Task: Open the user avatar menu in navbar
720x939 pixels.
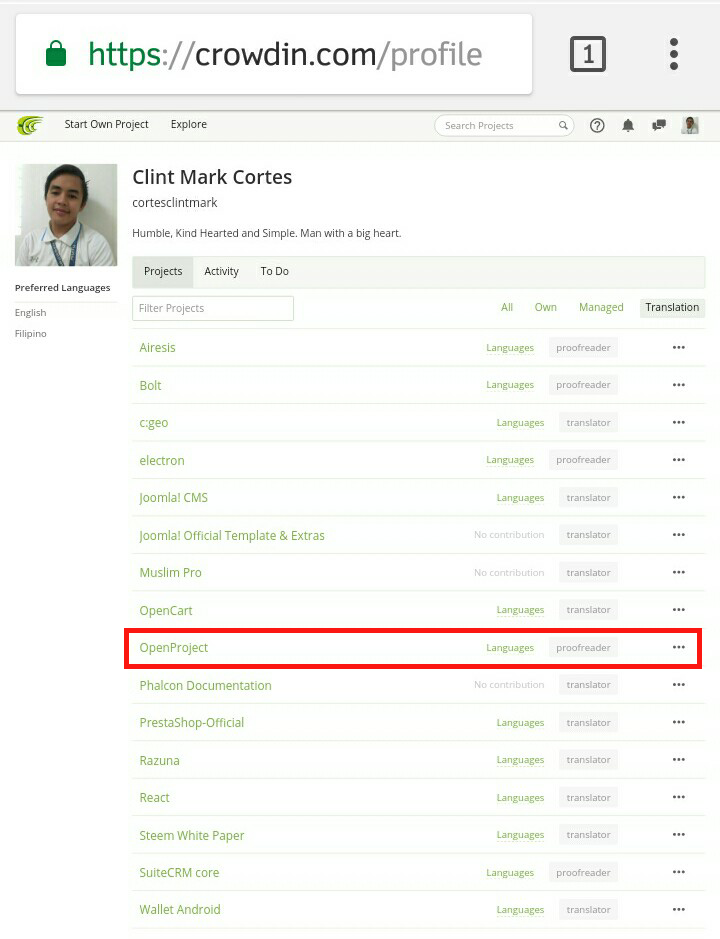Action: [690, 125]
